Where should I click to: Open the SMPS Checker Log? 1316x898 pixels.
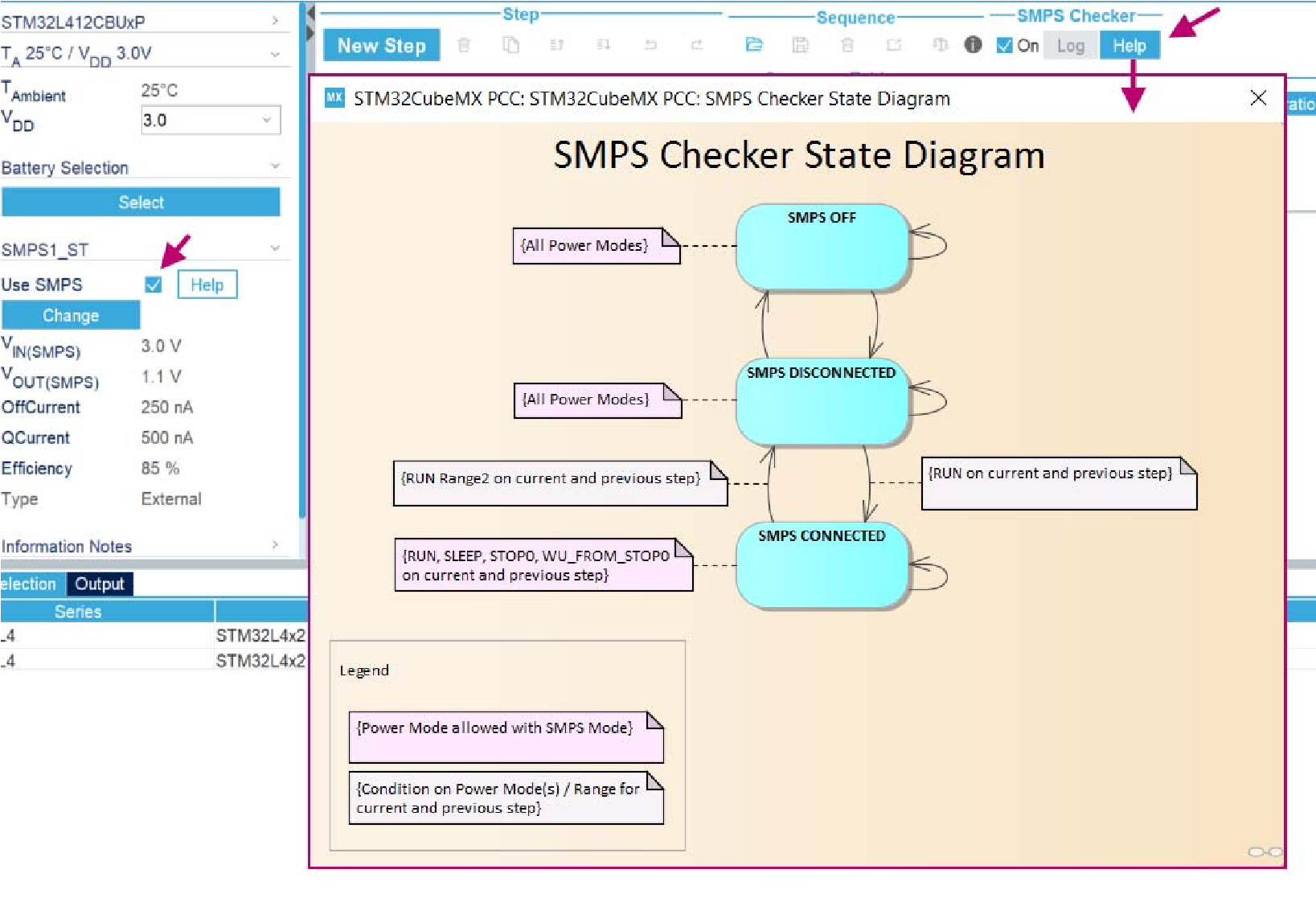(x=1071, y=46)
